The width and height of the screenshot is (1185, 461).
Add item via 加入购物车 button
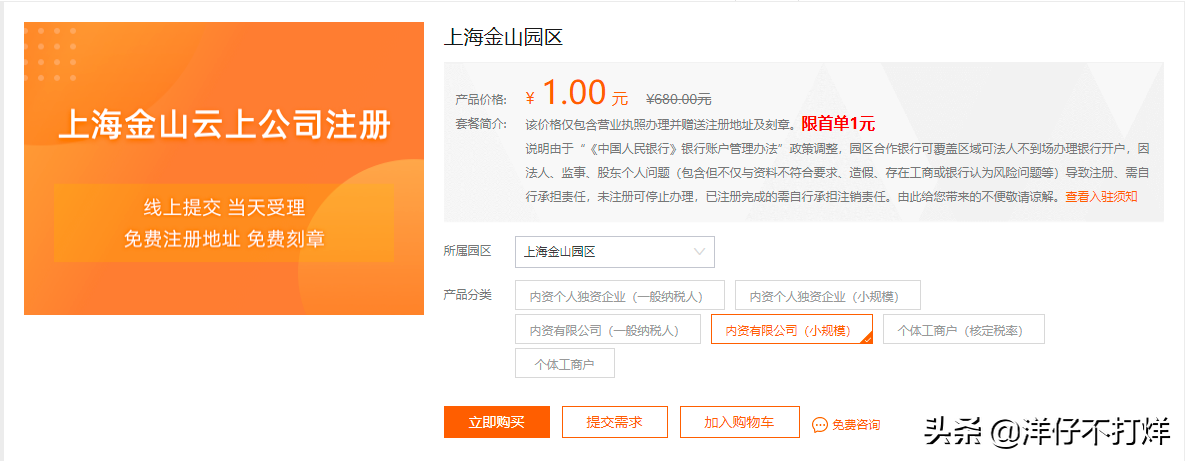click(x=739, y=422)
